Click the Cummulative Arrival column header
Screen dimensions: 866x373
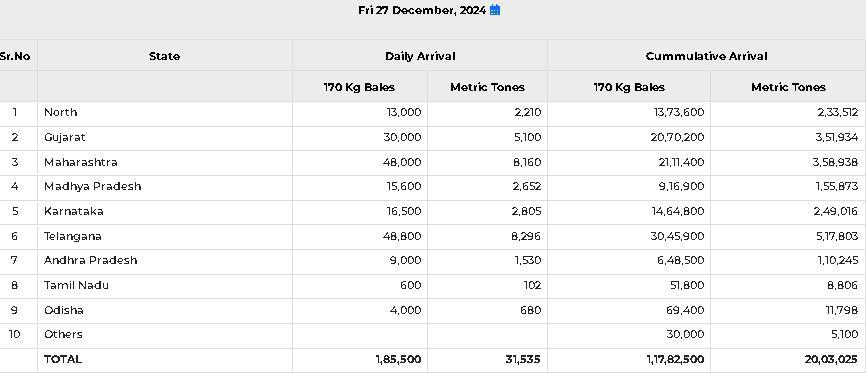[706, 56]
